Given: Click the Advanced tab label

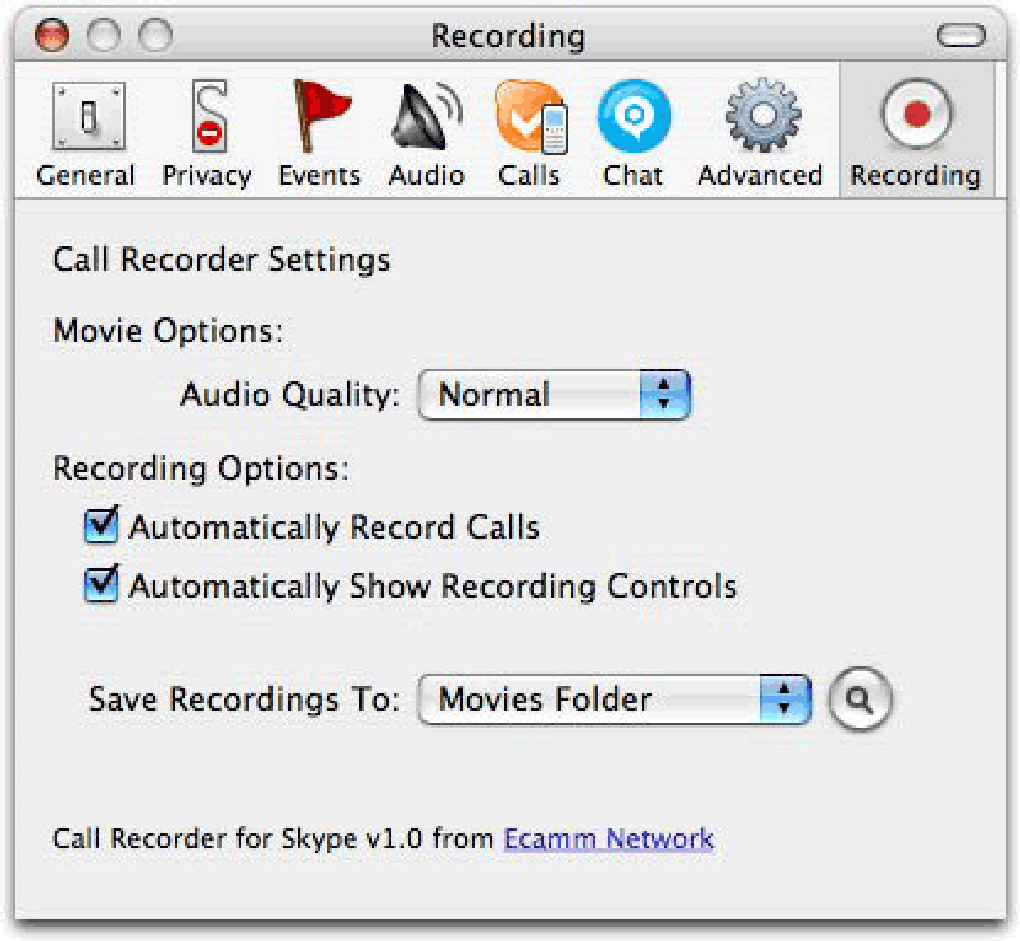Looking at the screenshot, I should 760,176.
